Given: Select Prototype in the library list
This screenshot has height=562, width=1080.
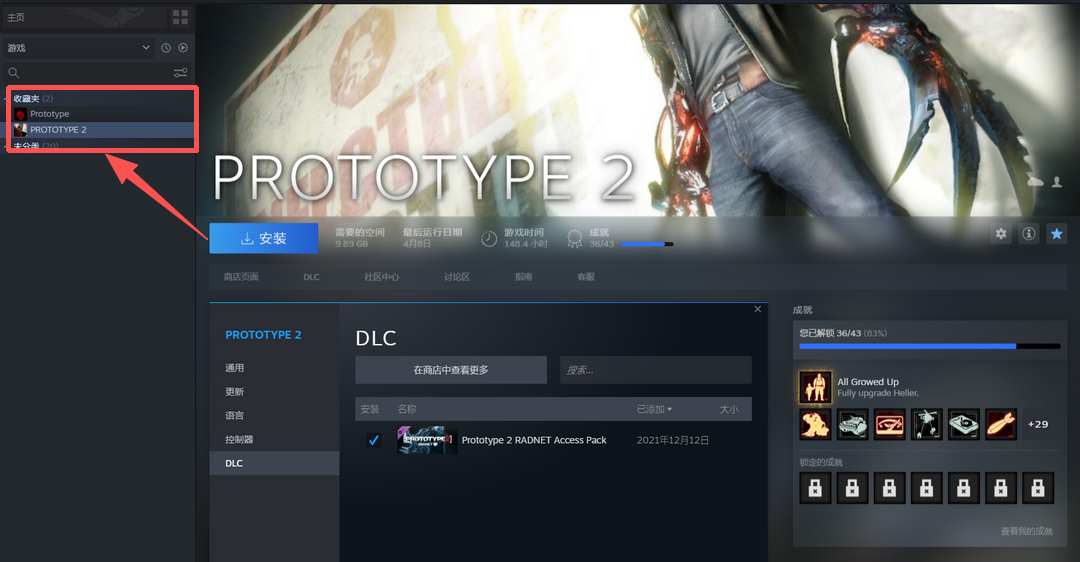Looking at the screenshot, I should (49, 114).
